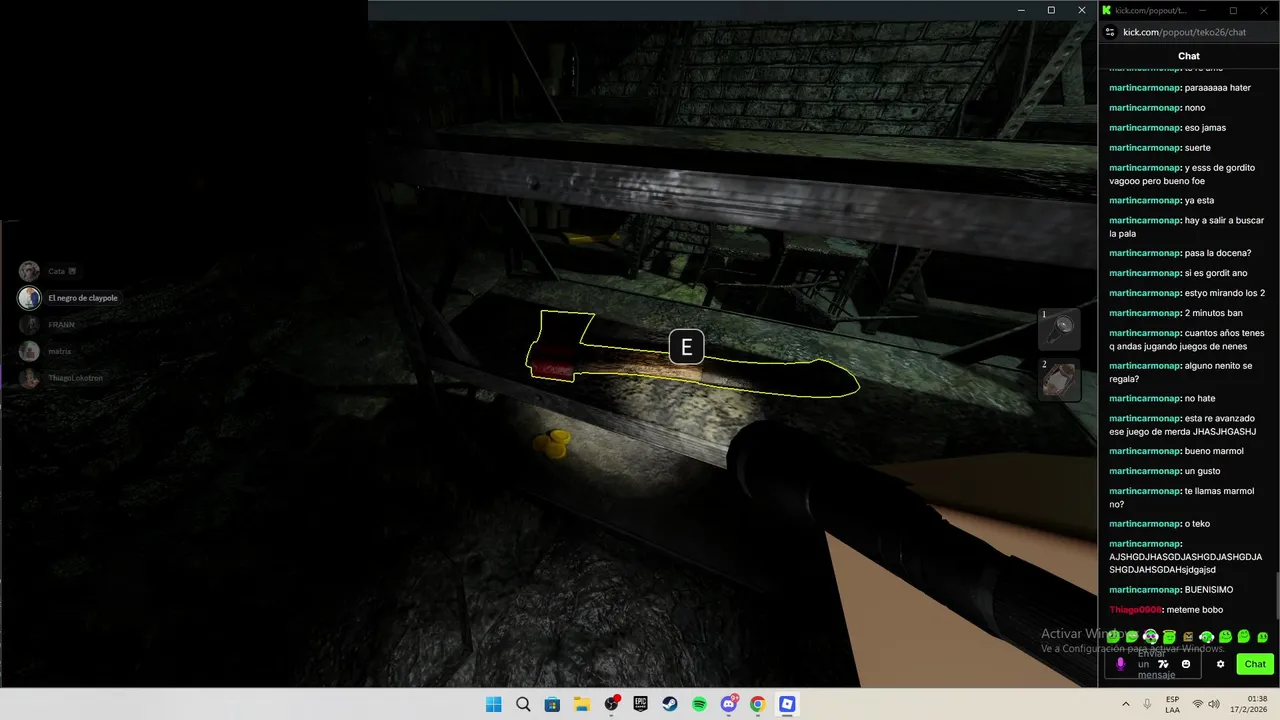Screen dimensions: 1280x720
Task: Click the E interact prompt on the axe
Action: [x=686, y=347]
